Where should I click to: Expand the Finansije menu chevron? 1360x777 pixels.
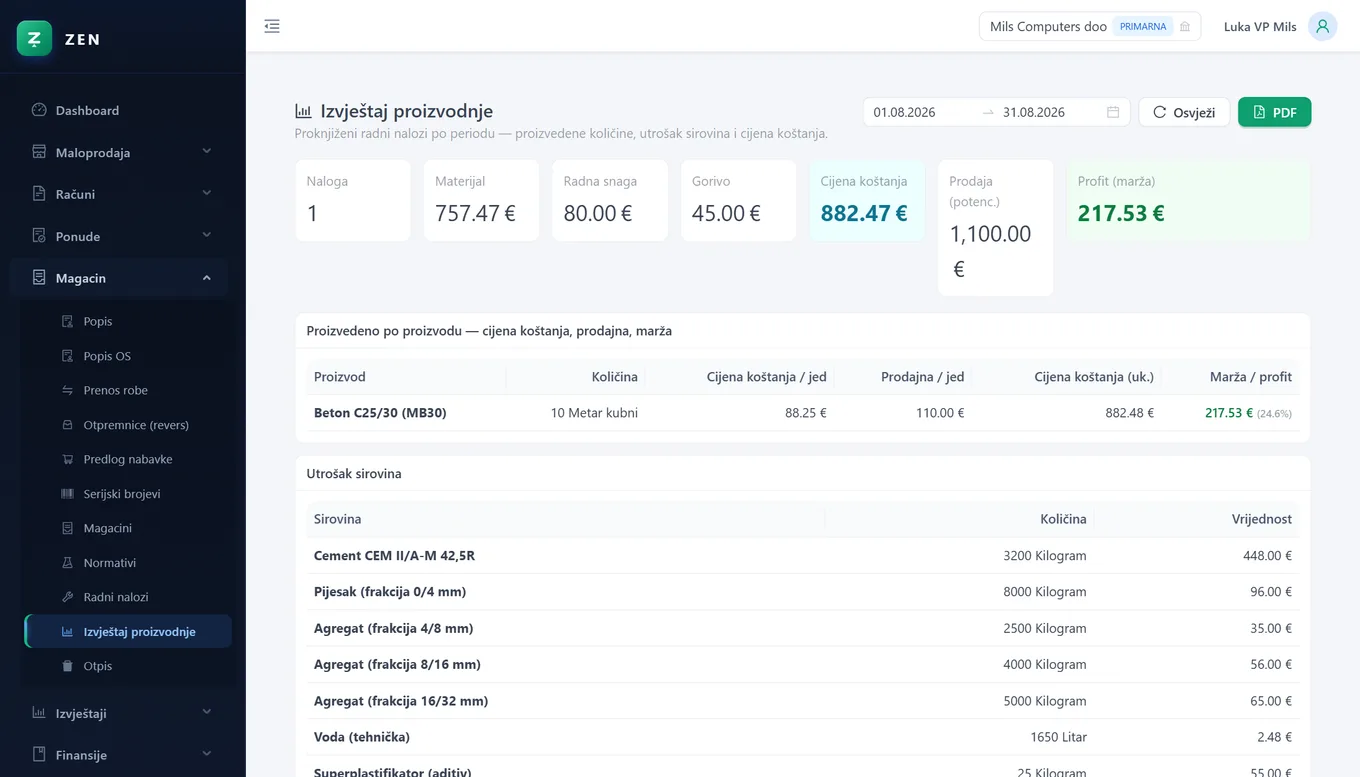(207, 754)
